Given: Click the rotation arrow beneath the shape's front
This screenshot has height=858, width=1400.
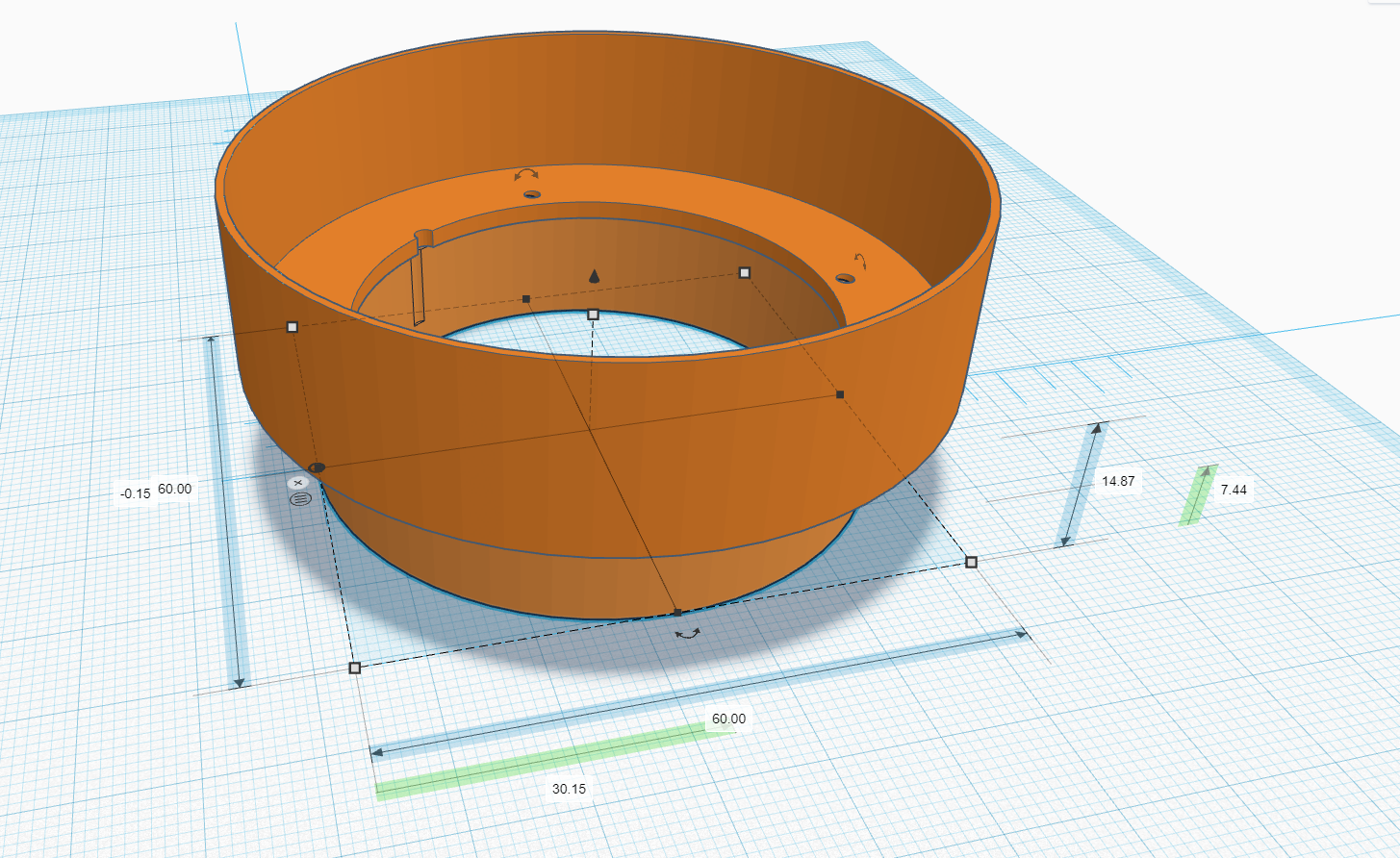Looking at the screenshot, I should [687, 633].
